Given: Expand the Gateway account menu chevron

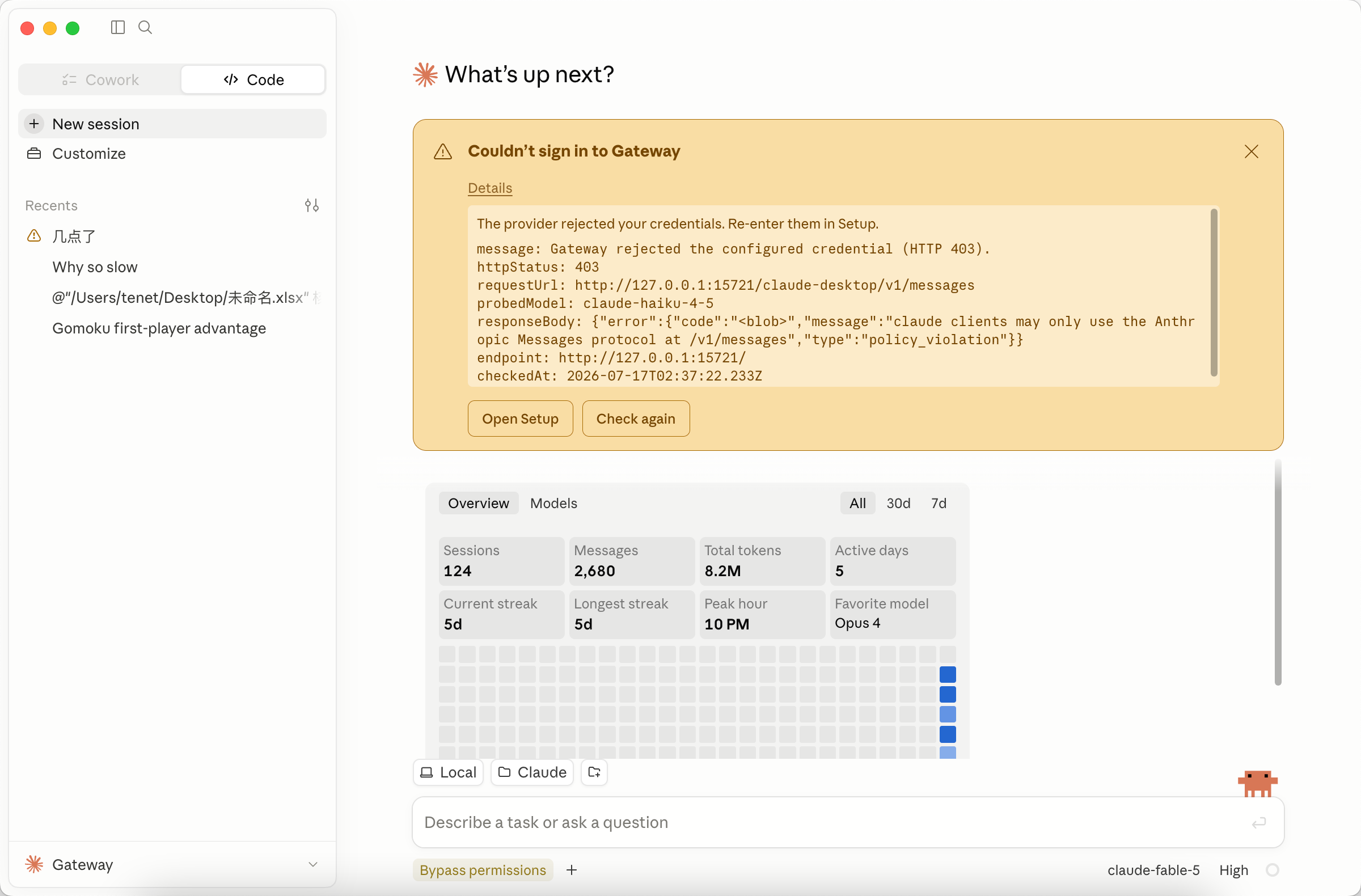Looking at the screenshot, I should point(313,864).
